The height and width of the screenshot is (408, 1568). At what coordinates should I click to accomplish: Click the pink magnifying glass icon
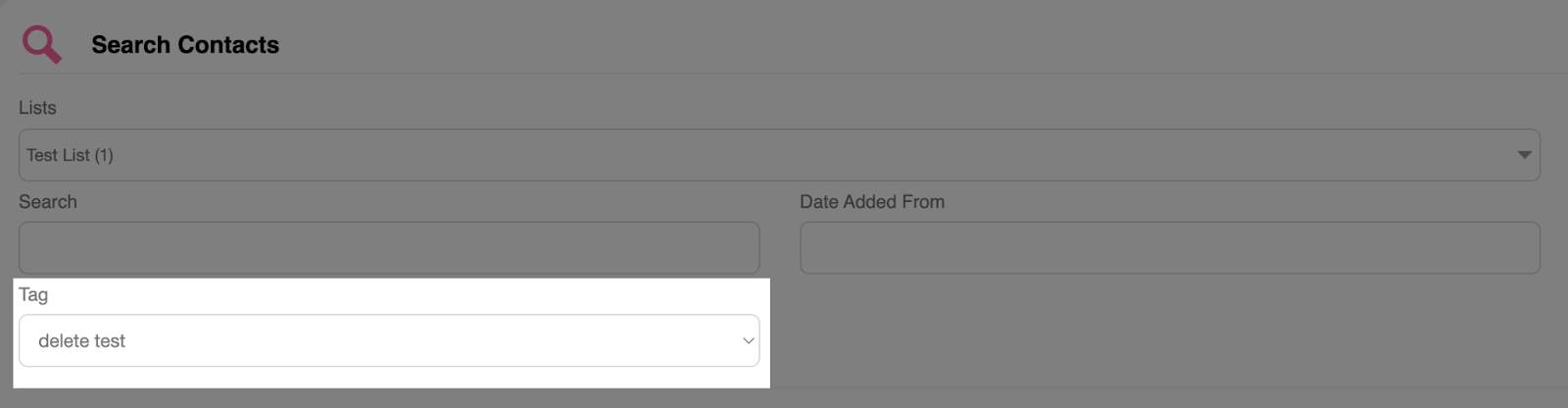(x=39, y=42)
